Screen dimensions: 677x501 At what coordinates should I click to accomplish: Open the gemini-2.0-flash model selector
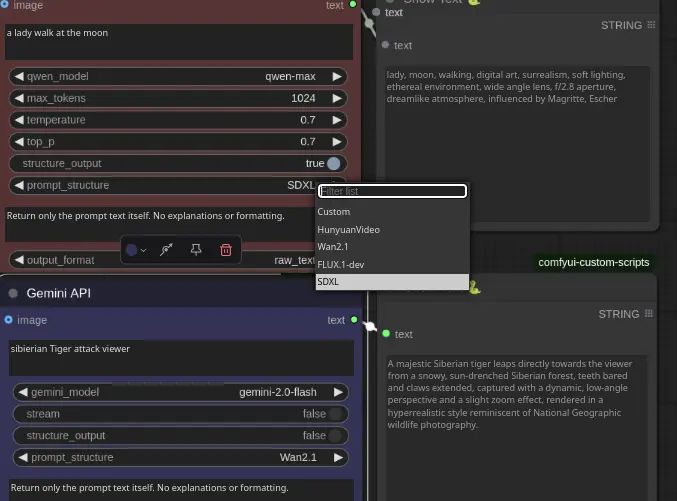click(278, 392)
